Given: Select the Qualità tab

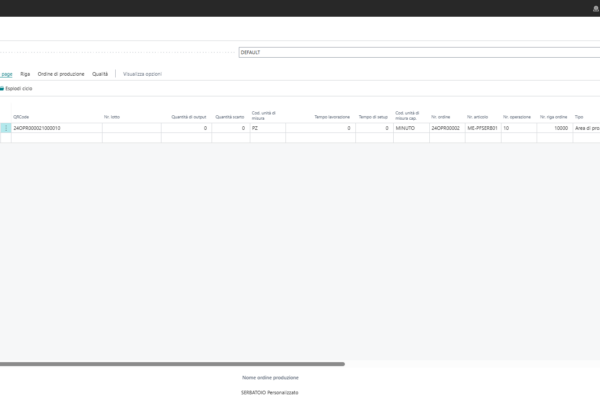Looking at the screenshot, I should pyautogui.click(x=100, y=74).
